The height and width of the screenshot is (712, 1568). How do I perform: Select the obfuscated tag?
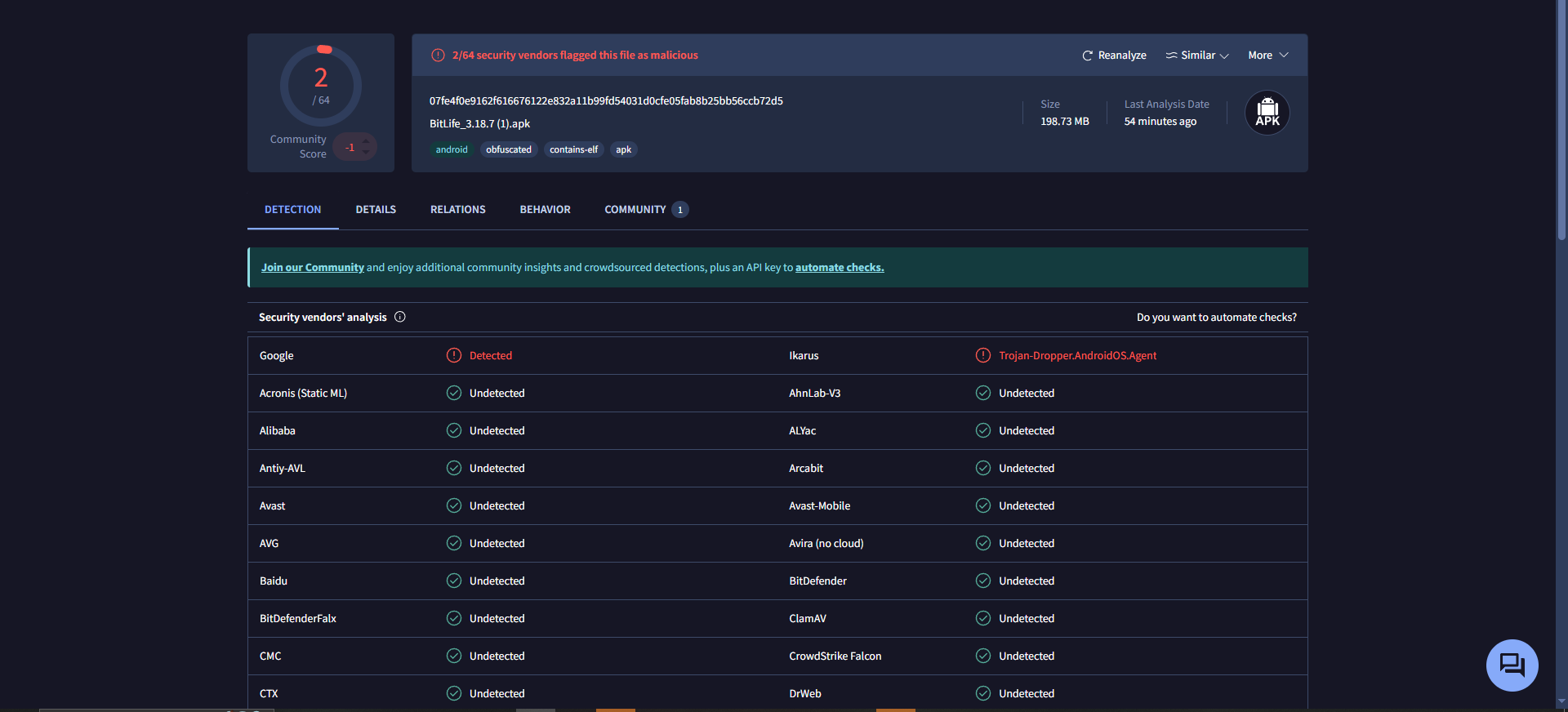click(509, 149)
